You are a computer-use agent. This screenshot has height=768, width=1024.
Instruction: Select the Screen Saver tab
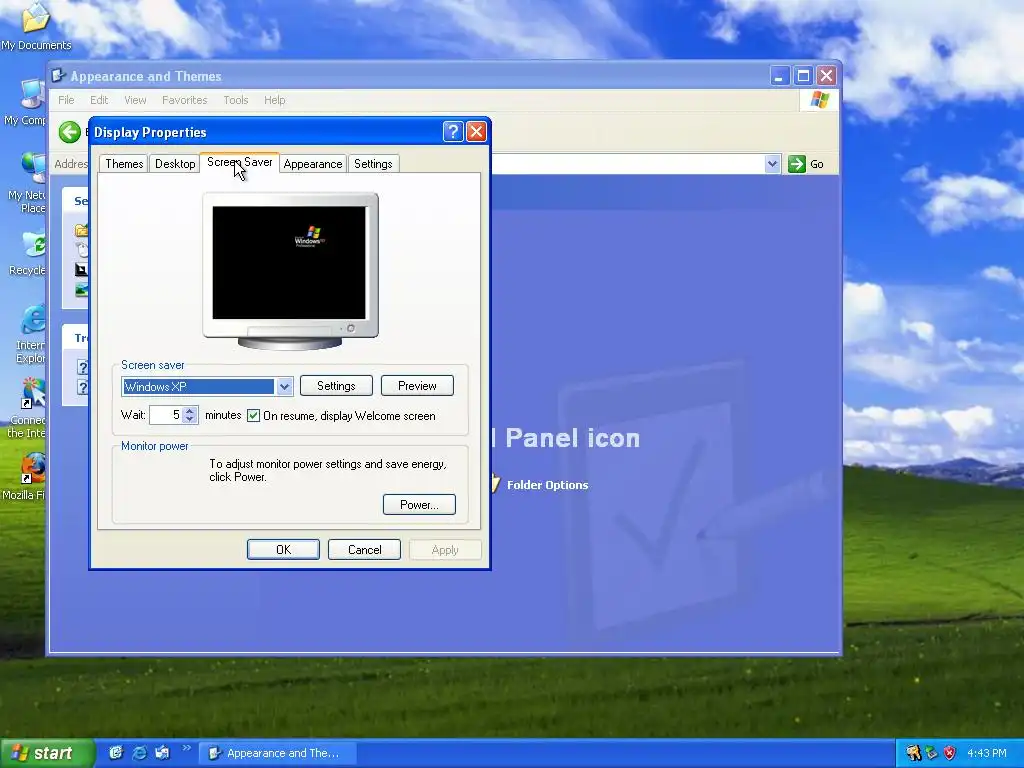click(239, 162)
